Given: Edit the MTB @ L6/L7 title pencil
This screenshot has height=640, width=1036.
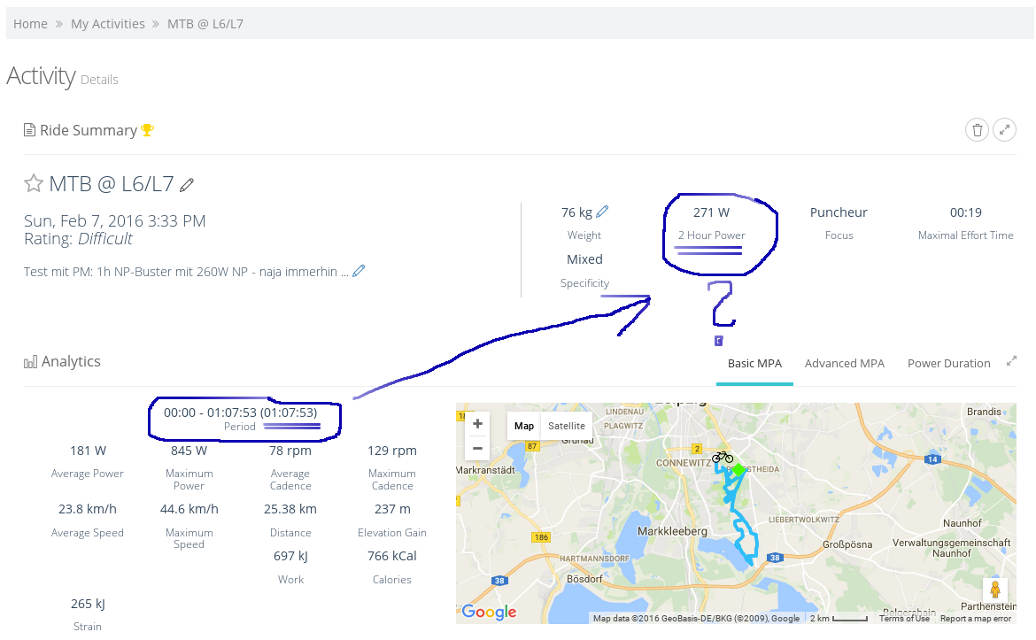Looking at the screenshot, I should [187, 185].
